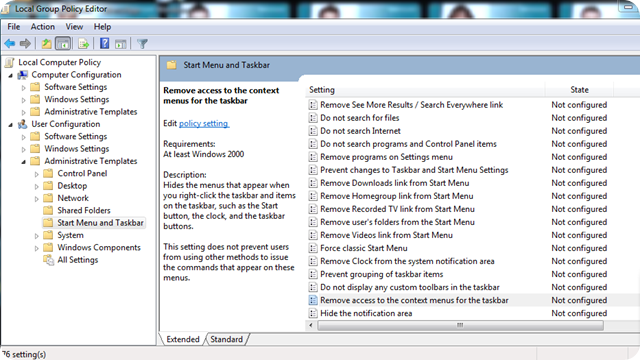Open the File menu

(x=13, y=27)
